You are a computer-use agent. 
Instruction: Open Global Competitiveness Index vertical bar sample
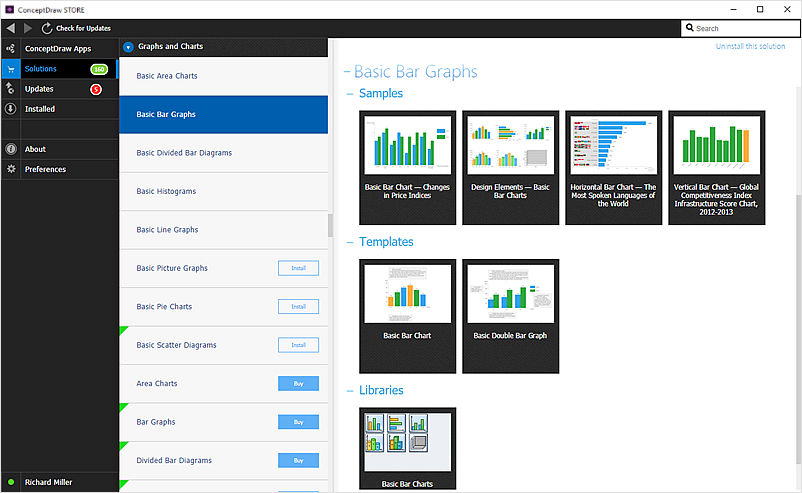click(x=717, y=168)
